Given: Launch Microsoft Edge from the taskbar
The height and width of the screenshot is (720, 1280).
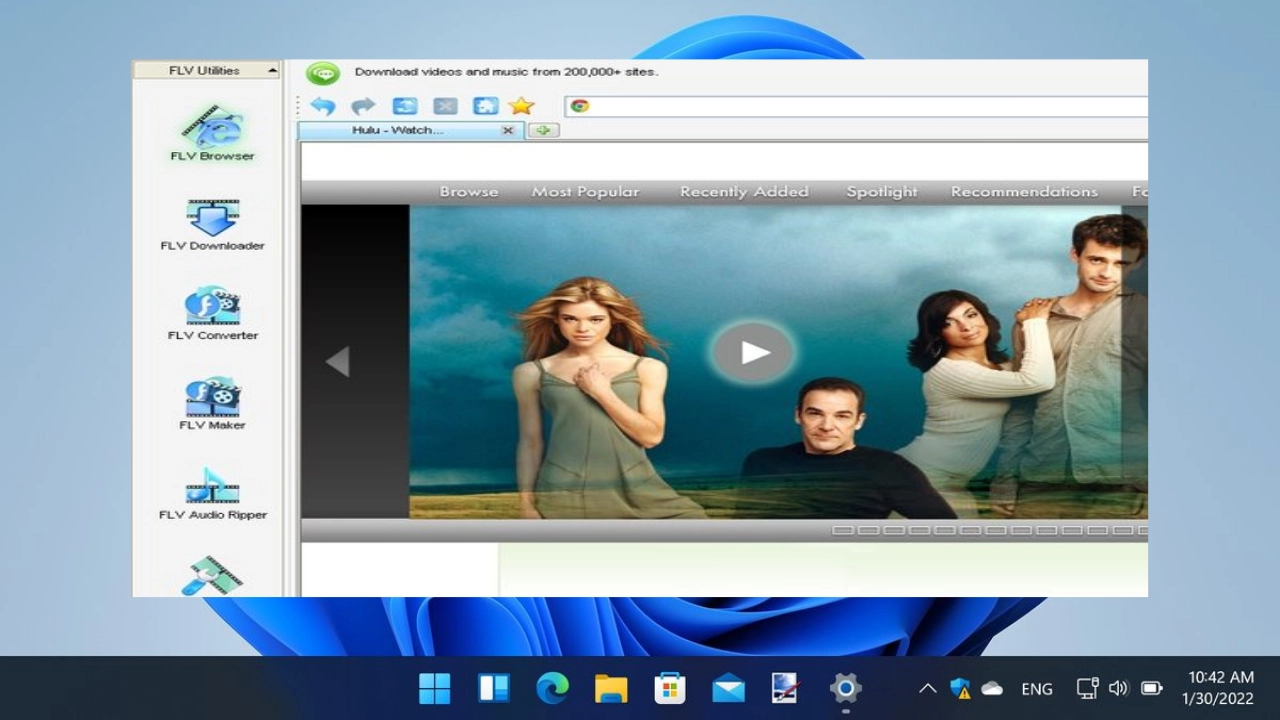Looking at the screenshot, I should (552, 688).
